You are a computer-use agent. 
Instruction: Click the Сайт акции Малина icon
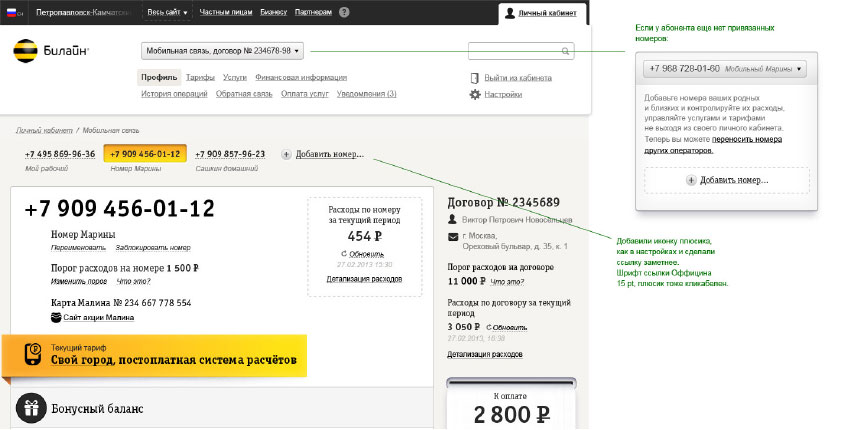coord(55,316)
